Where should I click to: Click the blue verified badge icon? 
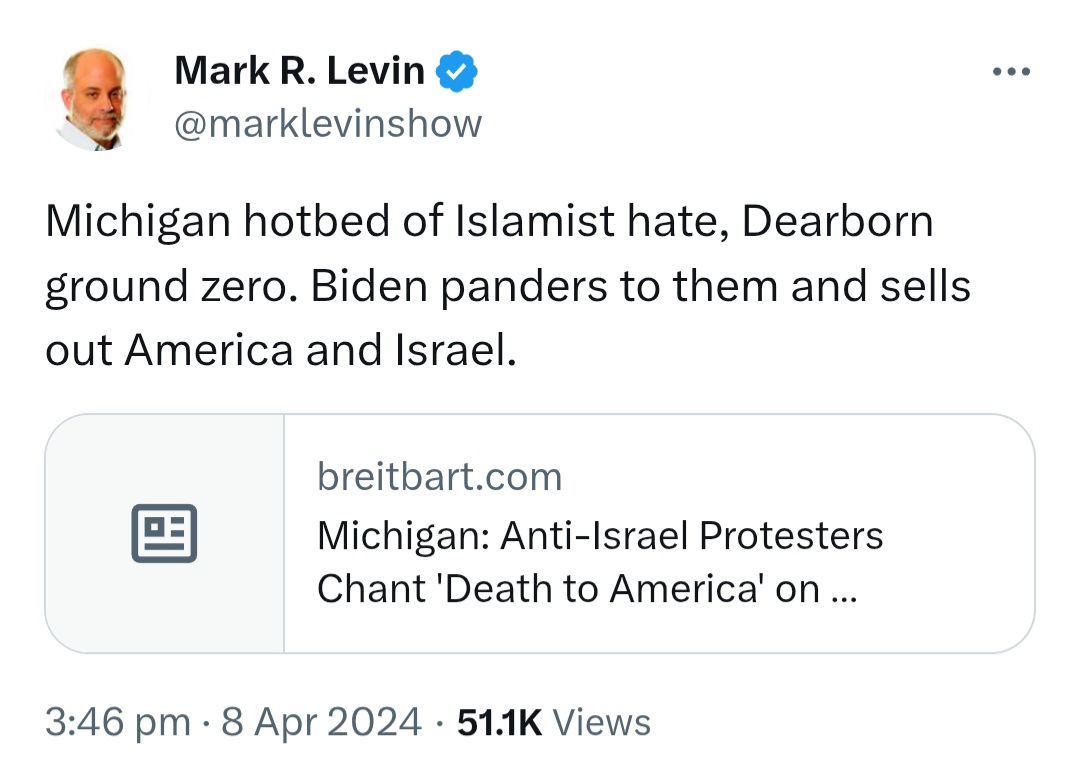[x=457, y=71]
